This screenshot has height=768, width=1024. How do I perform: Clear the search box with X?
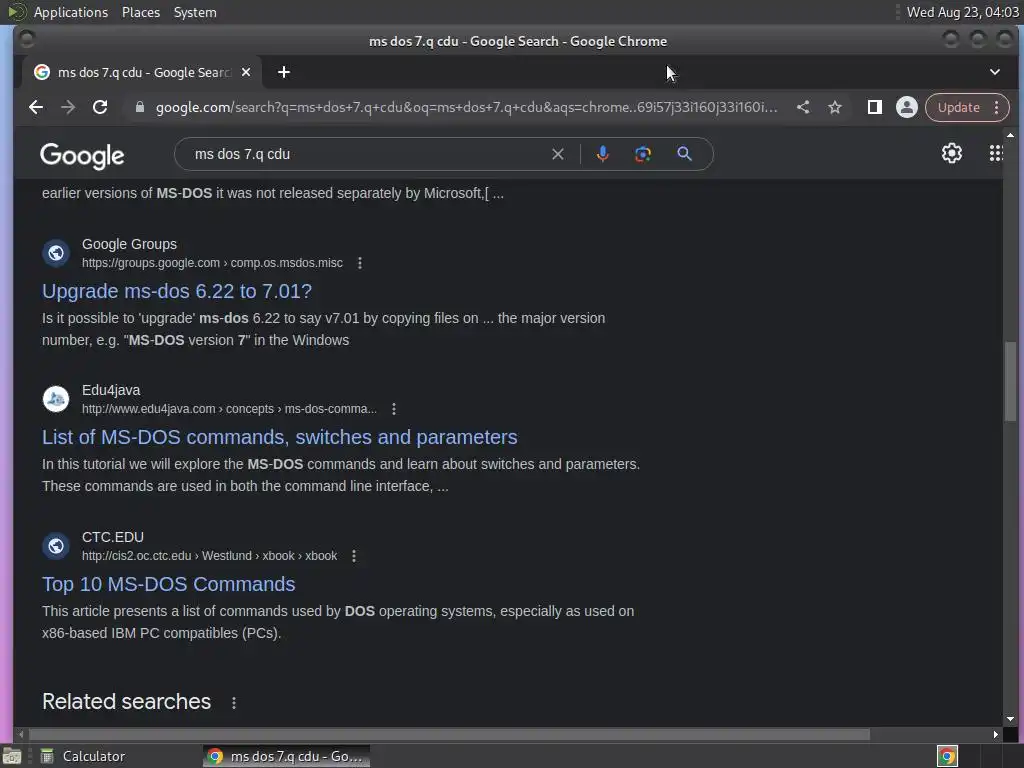click(558, 154)
